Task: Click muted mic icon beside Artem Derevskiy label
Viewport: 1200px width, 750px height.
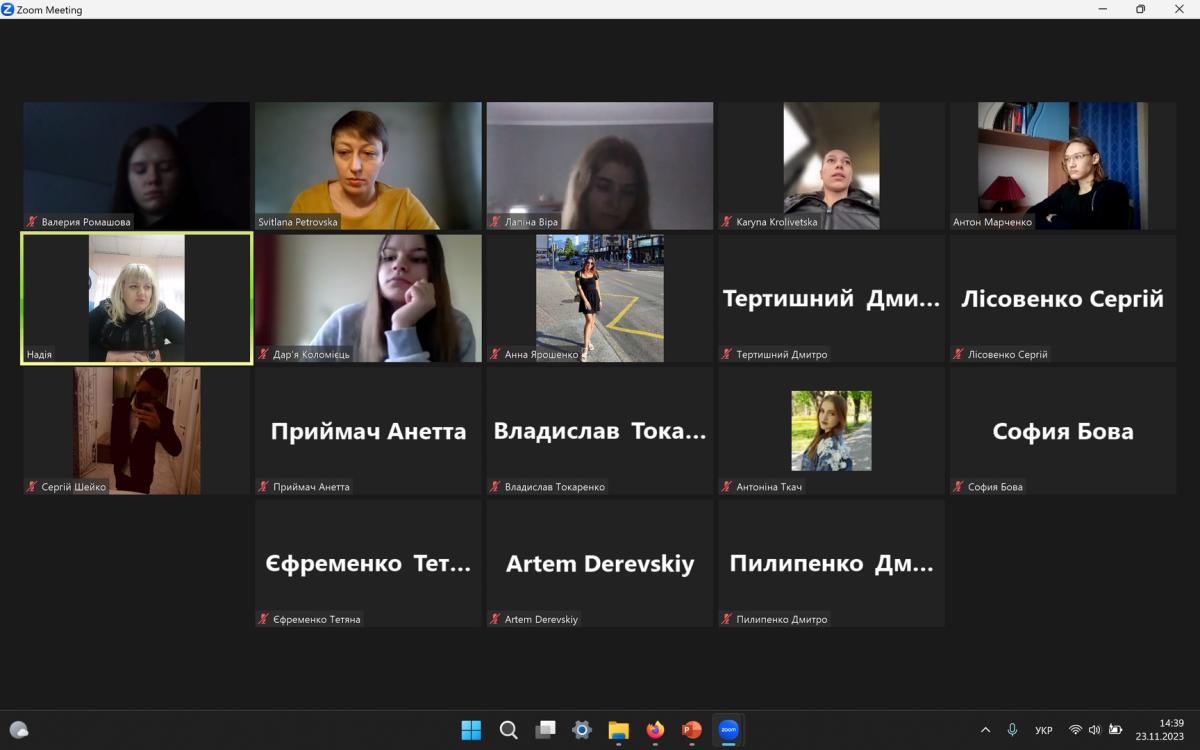Action: tap(495, 619)
